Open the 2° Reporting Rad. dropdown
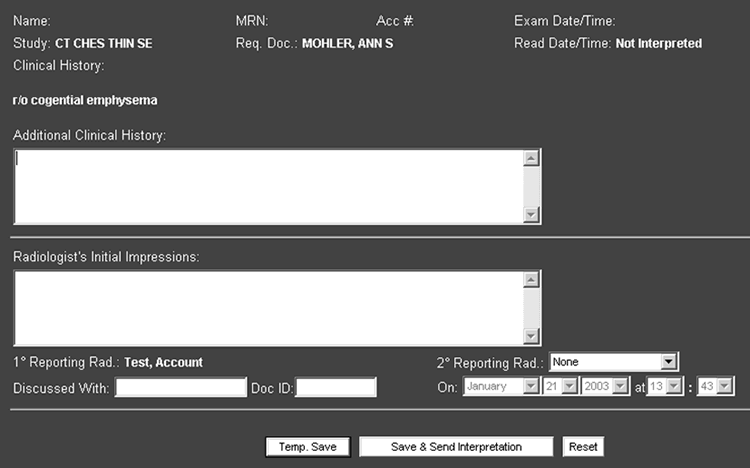Screen dimensions: 750x468 (614, 362)
